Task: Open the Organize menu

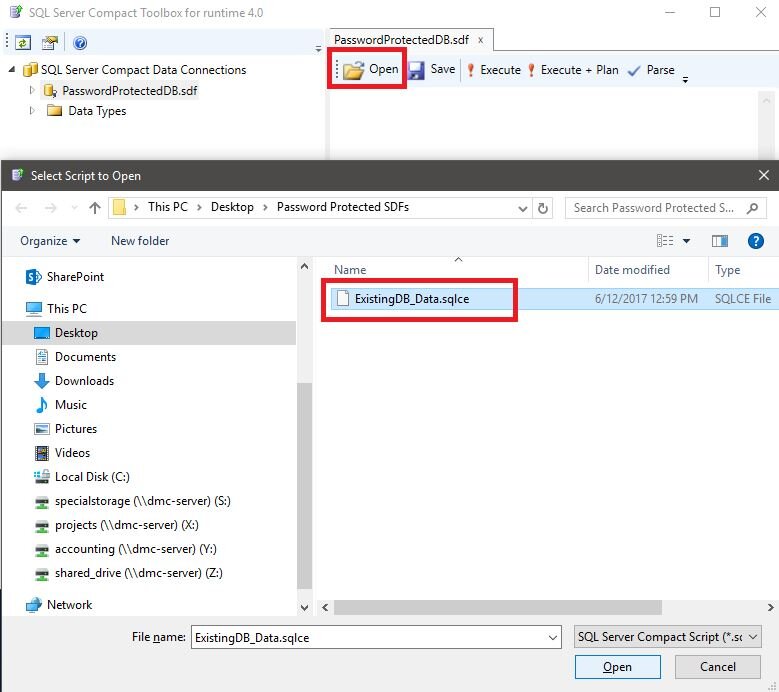Action: pos(50,241)
